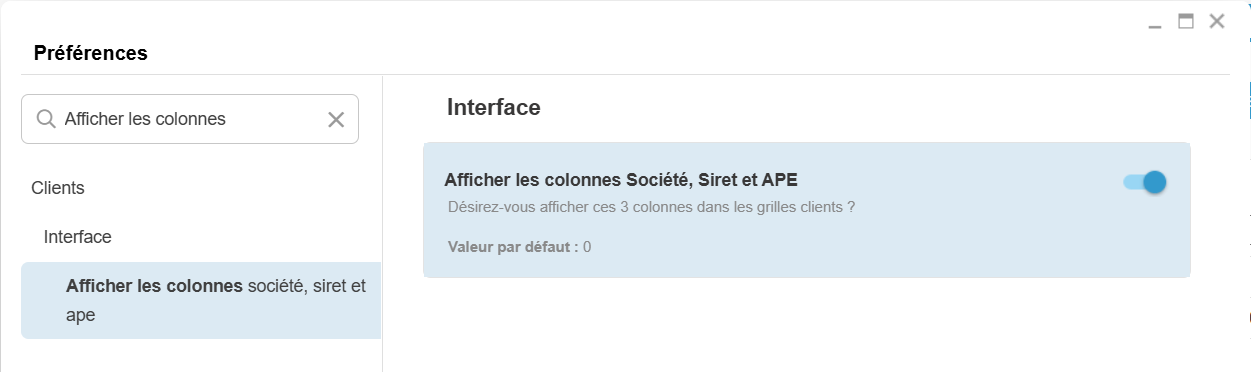Click the horizontal separator under the Préférences title
Viewport: 1251px width, 372px height.
coord(626,74)
